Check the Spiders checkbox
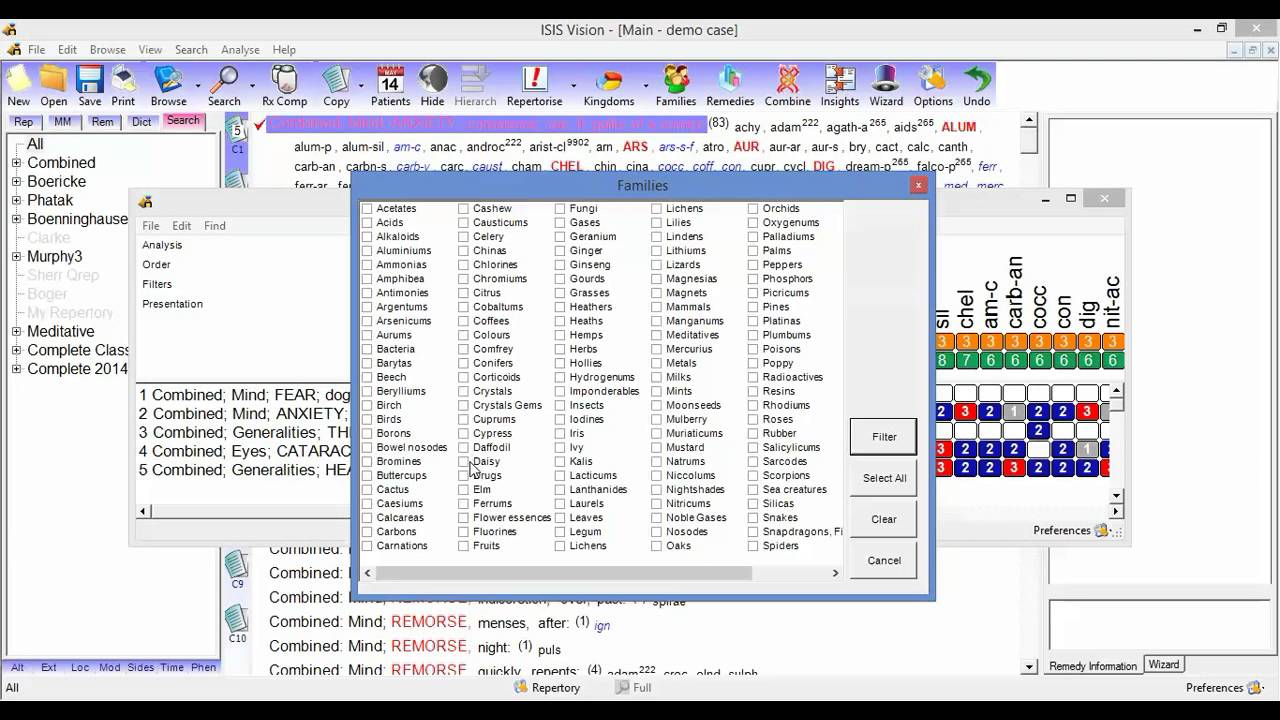Image resolution: width=1280 pixels, height=720 pixels. coord(753,546)
